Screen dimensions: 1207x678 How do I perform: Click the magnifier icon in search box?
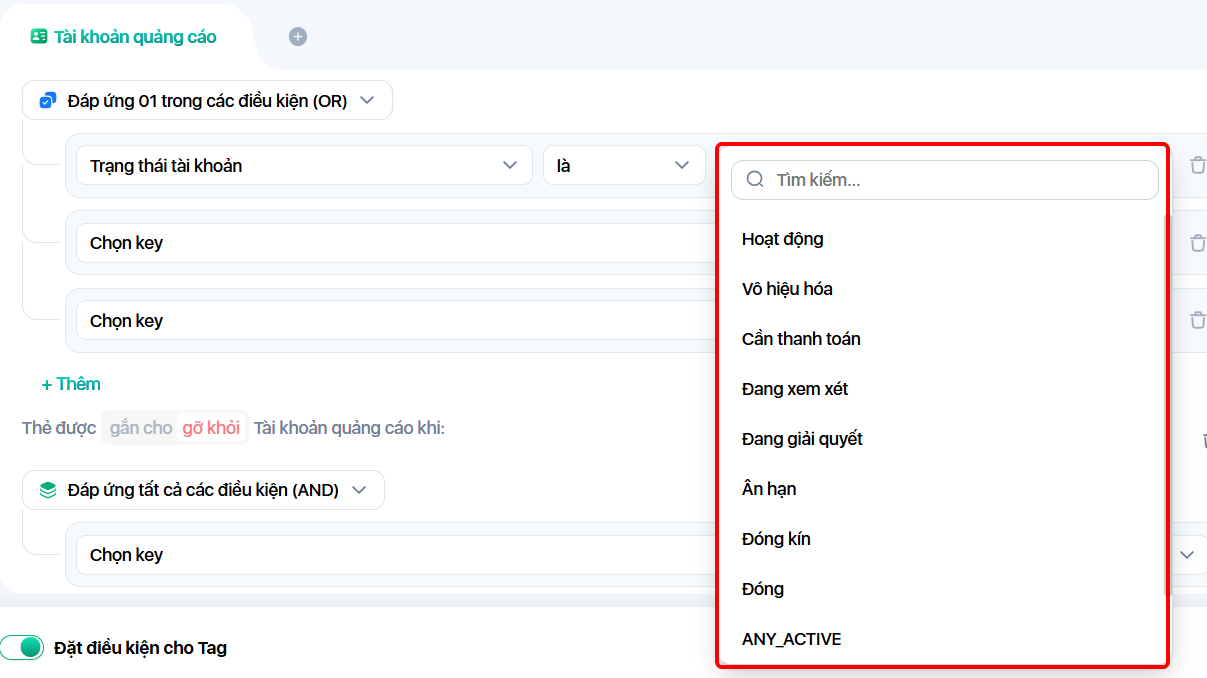pyautogui.click(x=755, y=180)
